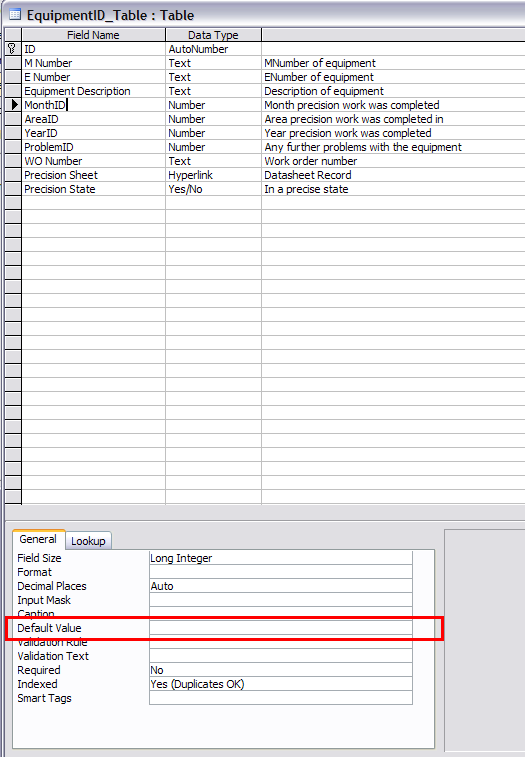This screenshot has width=525, height=757.
Task: Click the Field Name column header
Action: (93, 35)
